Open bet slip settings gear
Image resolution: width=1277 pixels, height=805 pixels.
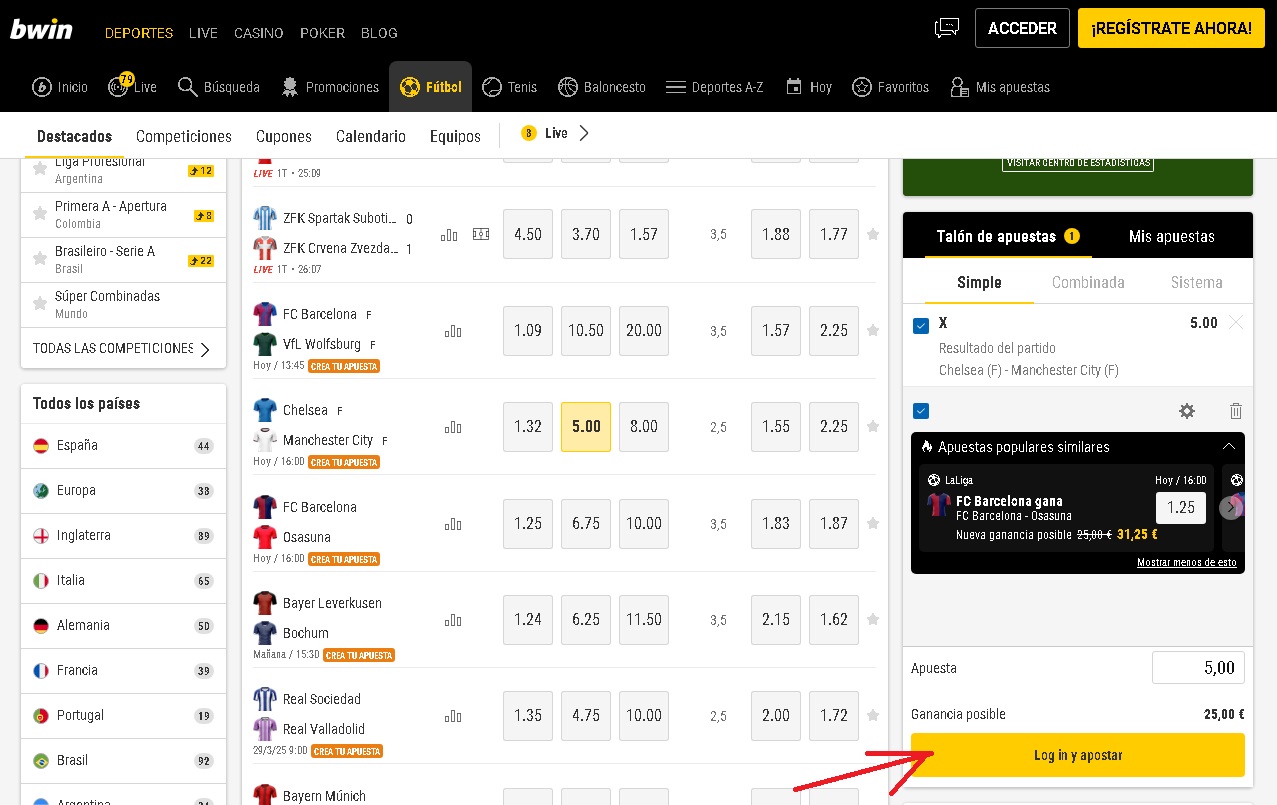point(1187,411)
